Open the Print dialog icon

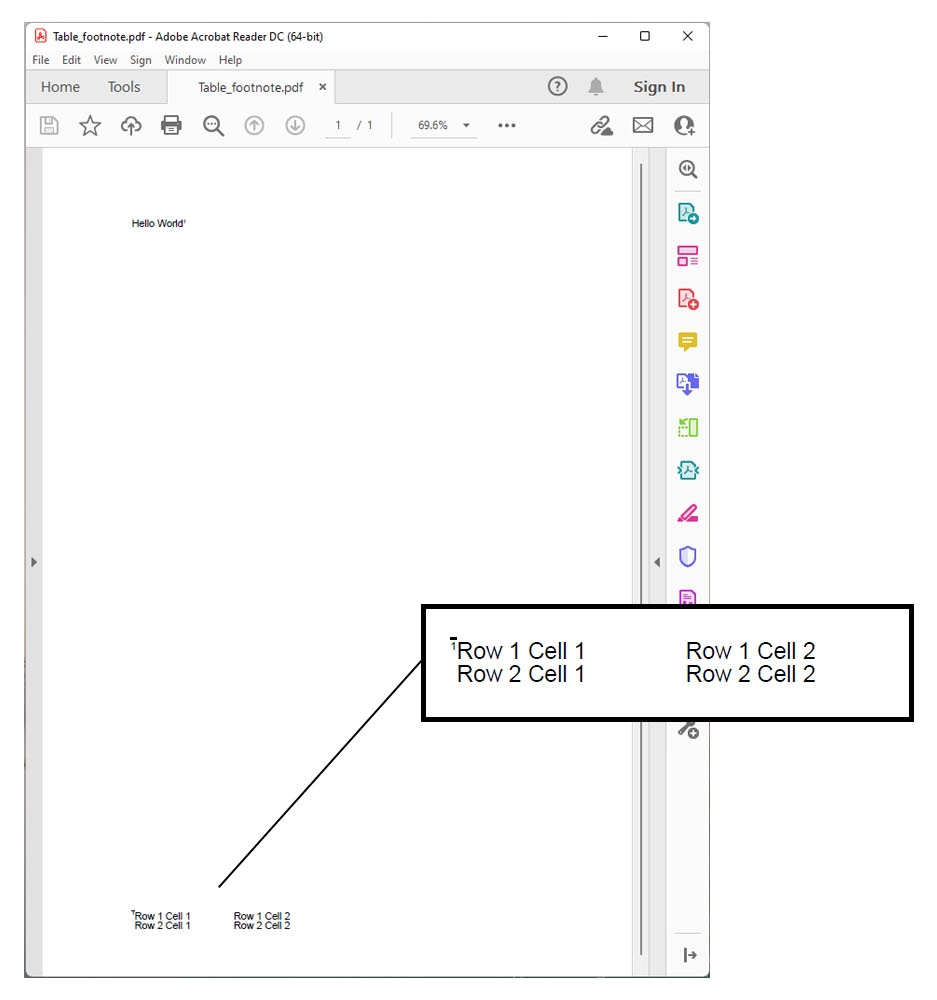[x=171, y=125]
